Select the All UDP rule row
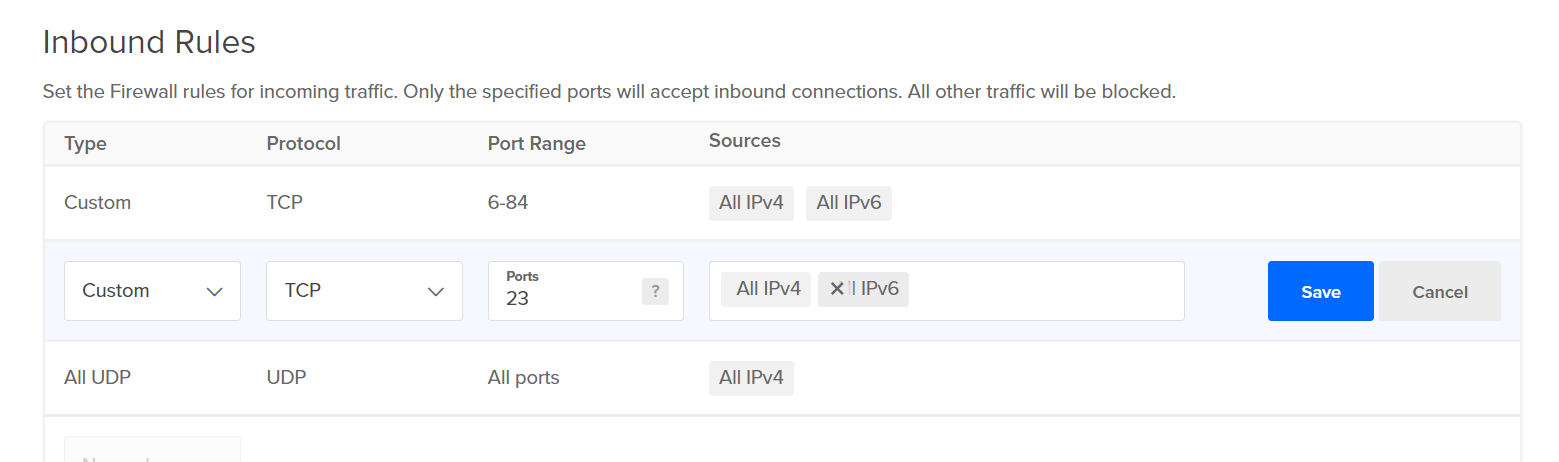 (x=98, y=378)
